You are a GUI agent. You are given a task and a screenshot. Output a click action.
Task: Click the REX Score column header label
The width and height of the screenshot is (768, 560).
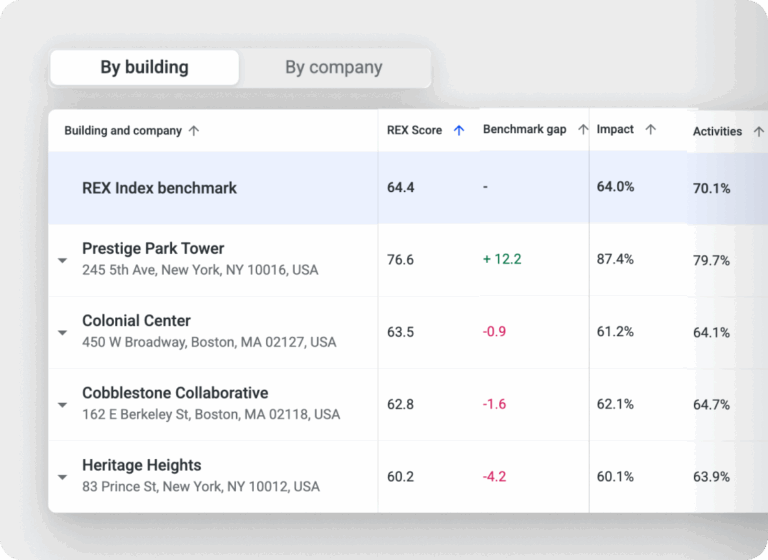[x=414, y=130]
